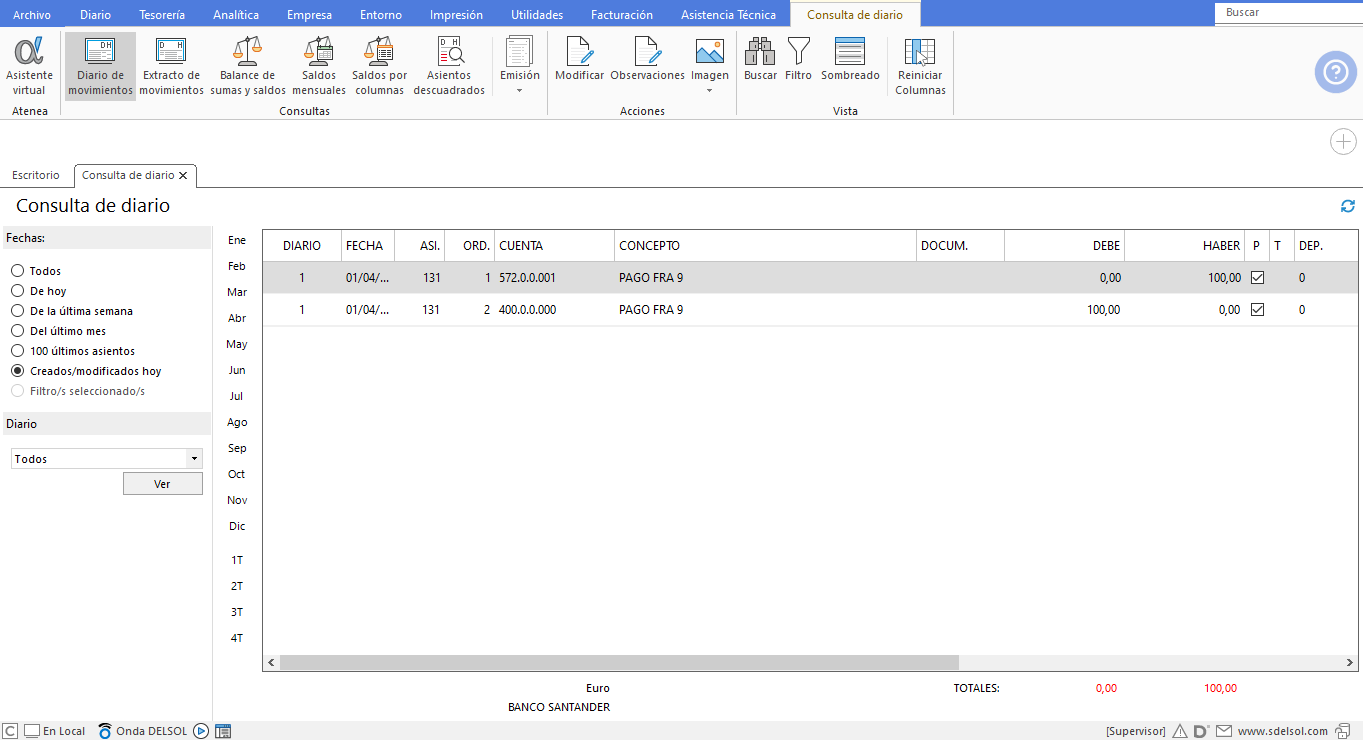Click the mail envelope status icon
This screenshot has width=1363, height=740.
point(1224,731)
